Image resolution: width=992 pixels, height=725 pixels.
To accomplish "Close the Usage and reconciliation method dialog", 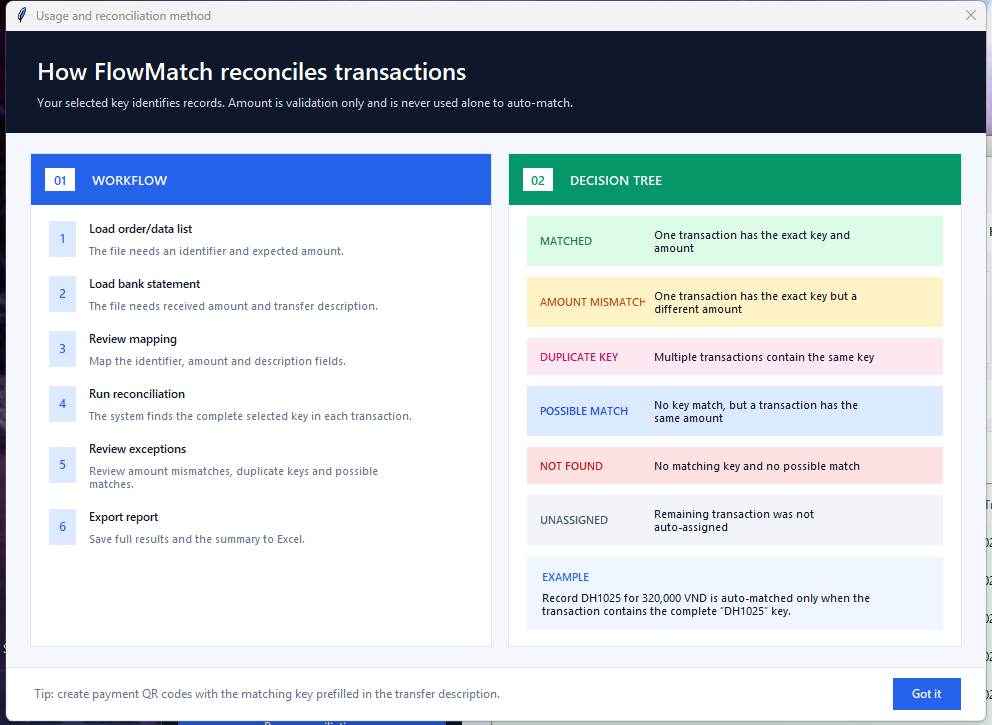I will point(970,15).
